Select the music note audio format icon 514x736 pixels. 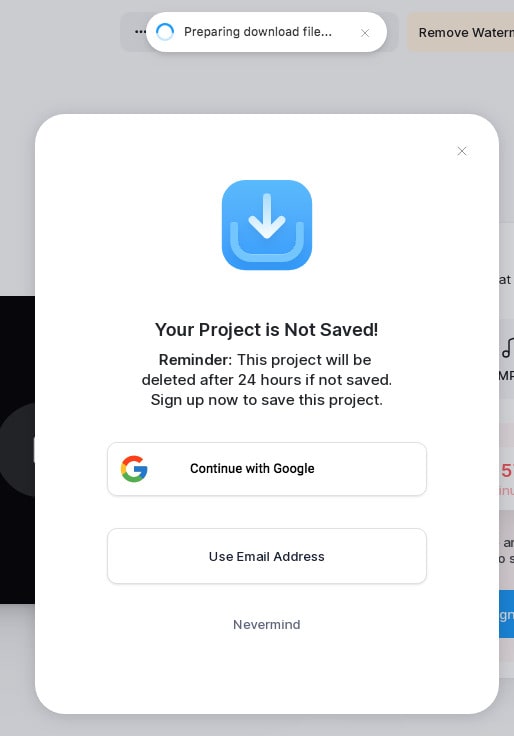[x=507, y=348]
